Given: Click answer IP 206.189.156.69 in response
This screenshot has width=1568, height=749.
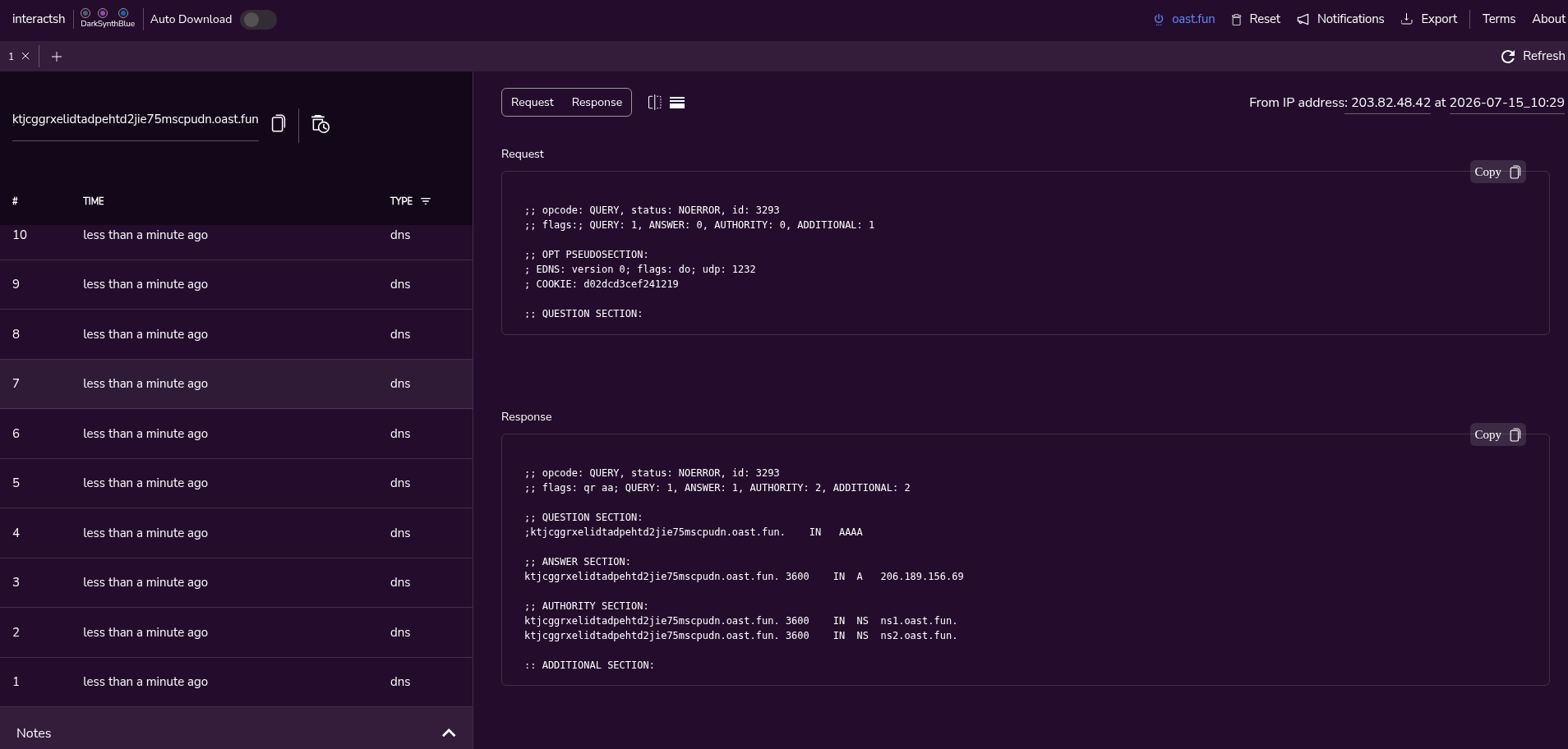Looking at the screenshot, I should (922, 577).
